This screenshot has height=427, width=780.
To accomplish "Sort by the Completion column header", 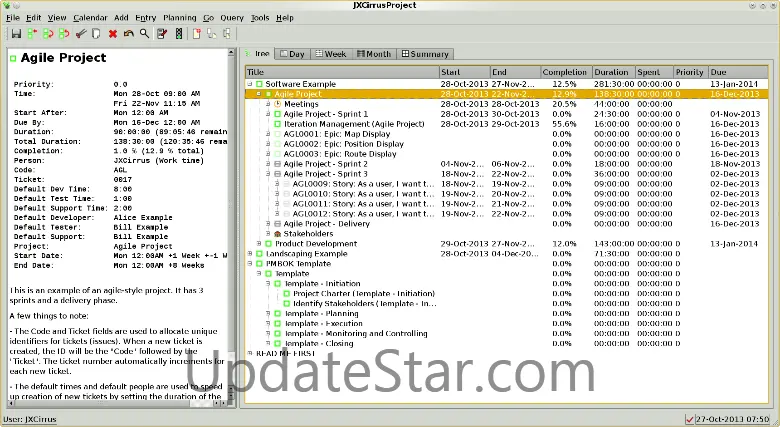I will coord(565,72).
